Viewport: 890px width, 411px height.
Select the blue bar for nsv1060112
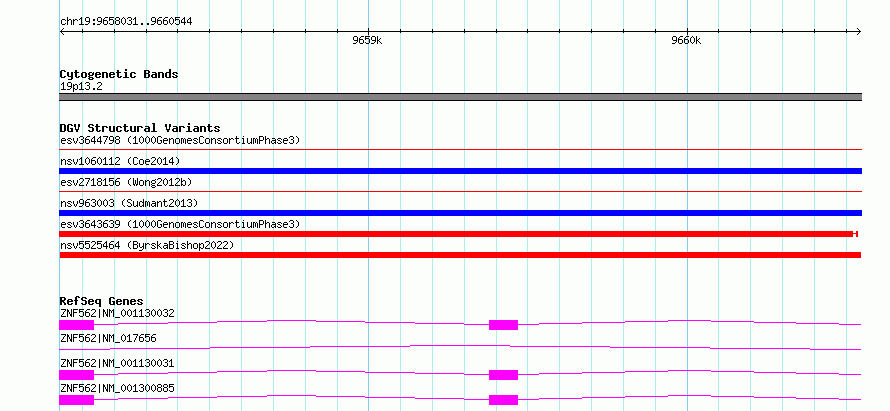point(460,171)
